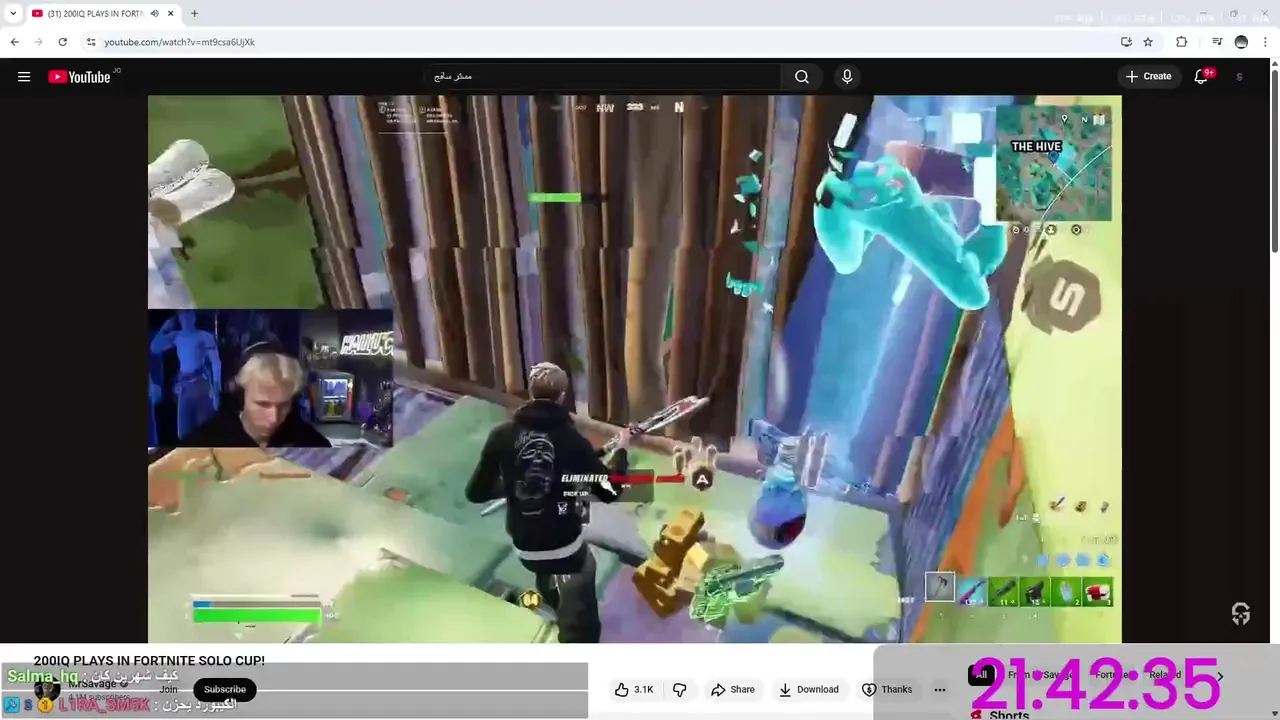Image resolution: width=1280 pixels, height=720 pixels.
Task: Select the Related filter chip
Action: (x=1164, y=675)
